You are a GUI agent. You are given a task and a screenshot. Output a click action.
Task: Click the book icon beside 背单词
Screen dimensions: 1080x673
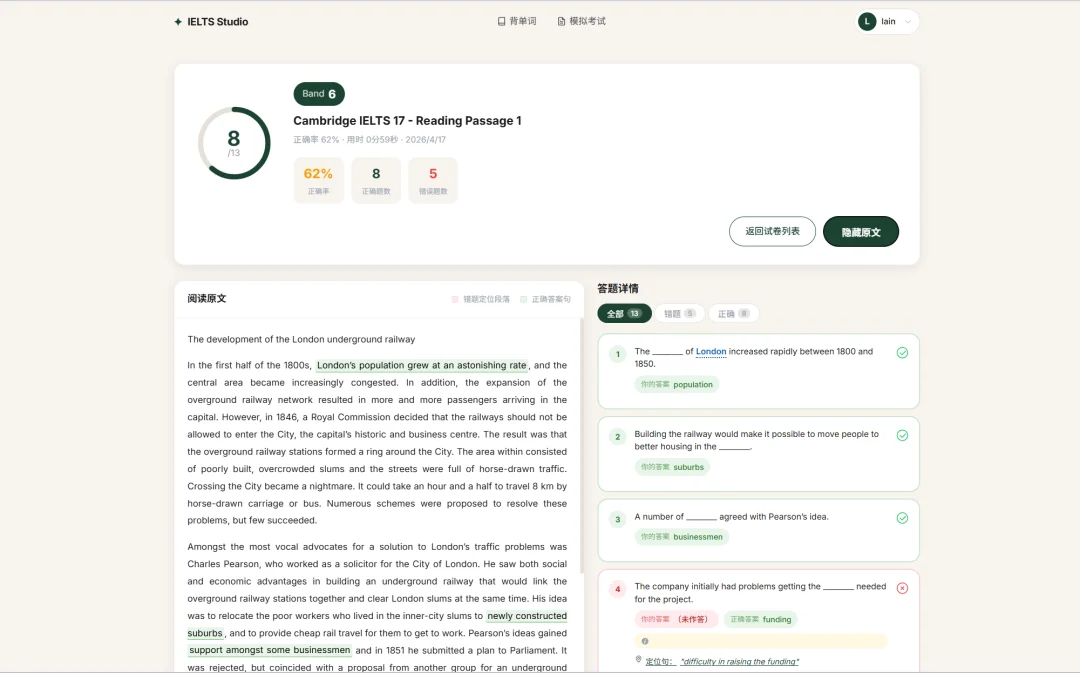[x=501, y=21]
